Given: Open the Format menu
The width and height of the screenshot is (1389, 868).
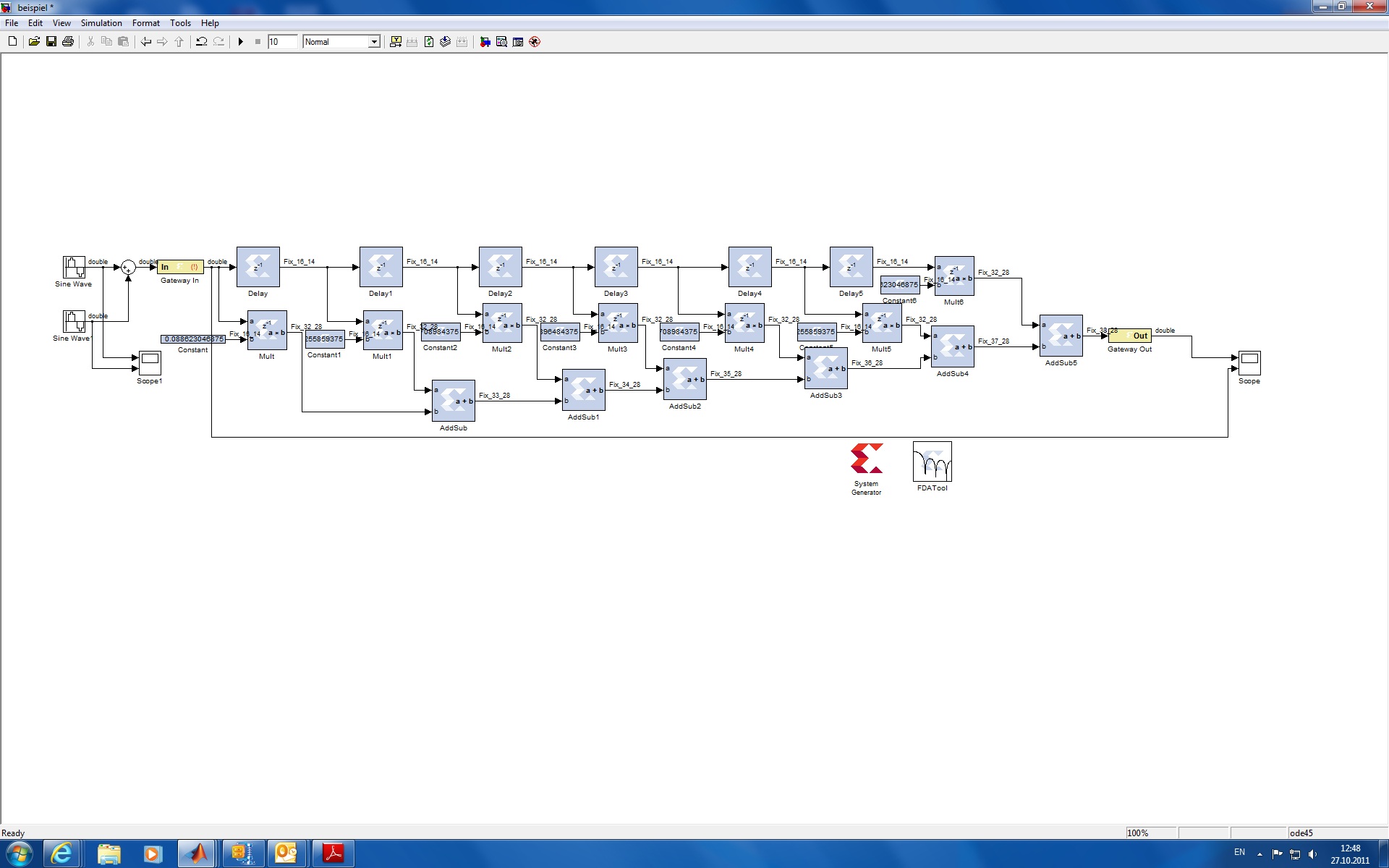Looking at the screenshot, I should point(145,23).
